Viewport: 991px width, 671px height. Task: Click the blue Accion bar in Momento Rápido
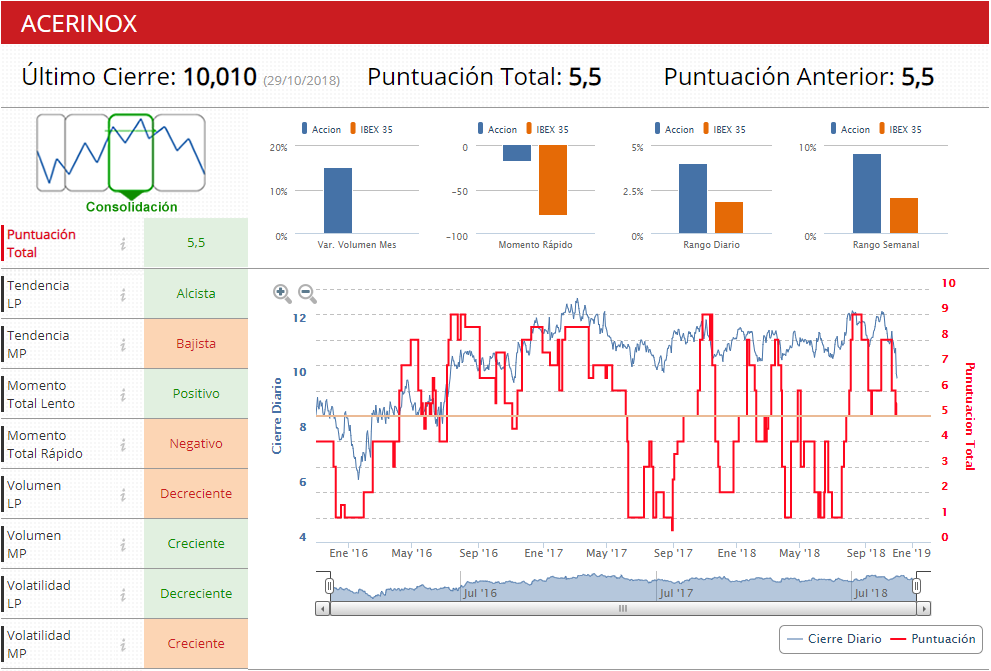tap(517, 153)
